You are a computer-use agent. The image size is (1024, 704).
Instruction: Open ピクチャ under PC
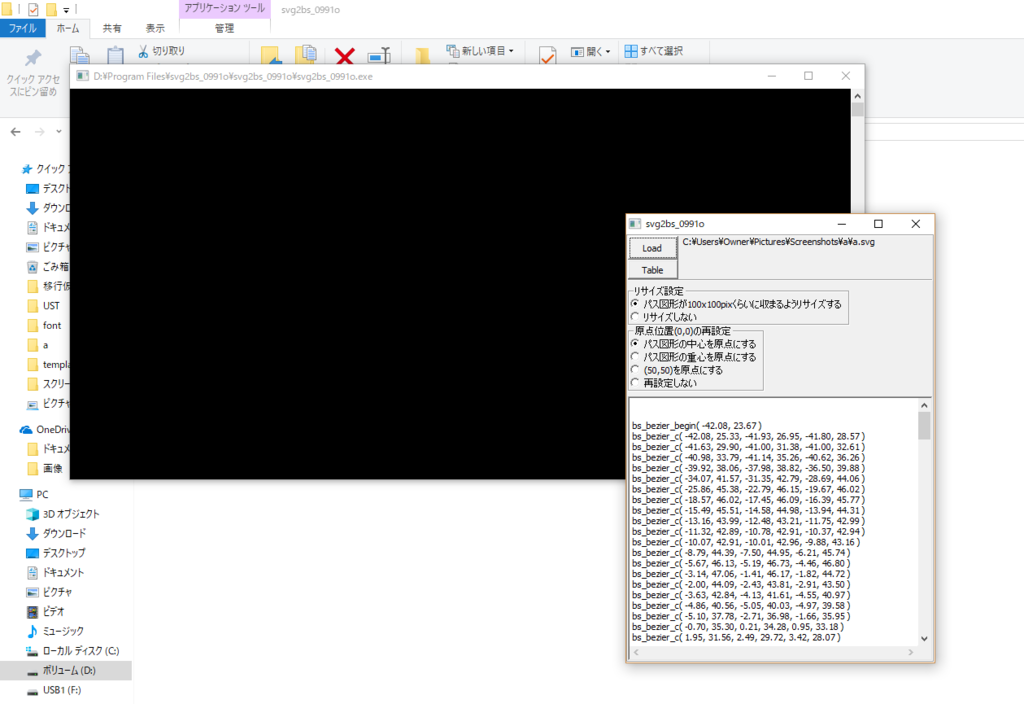pyautogui.click(x=50, y=592)
